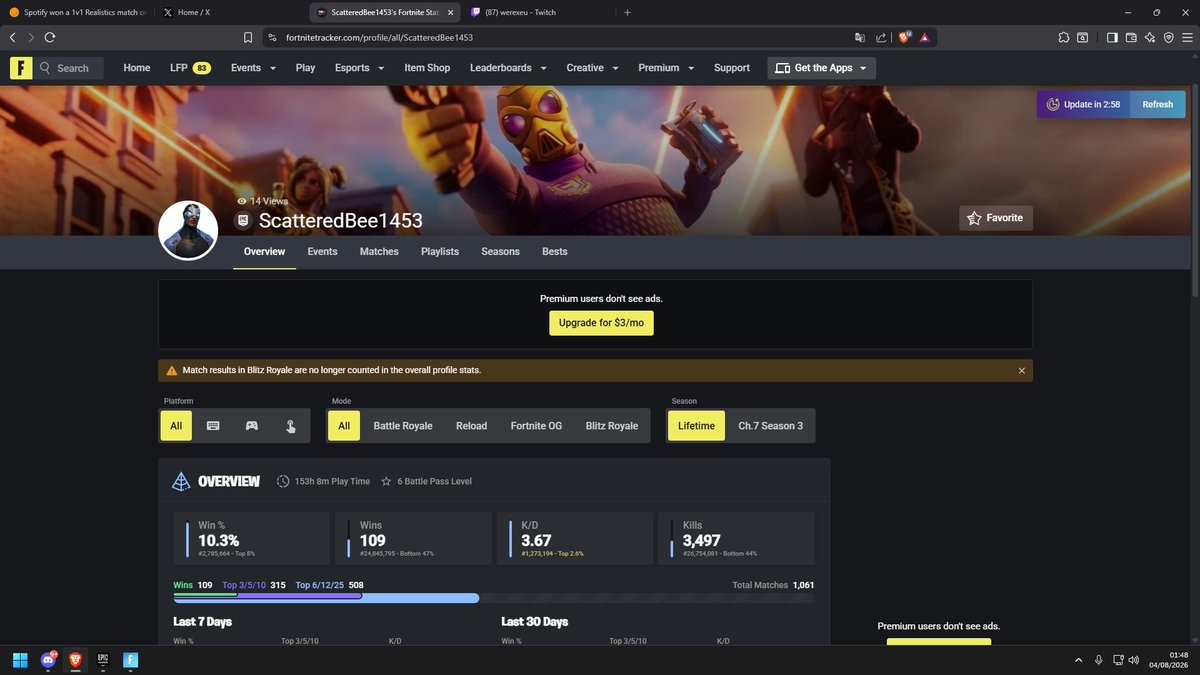This screenshot has height=675, width=1200.
Task: Switch to the Overview tab
Action: tap(264, 252)
